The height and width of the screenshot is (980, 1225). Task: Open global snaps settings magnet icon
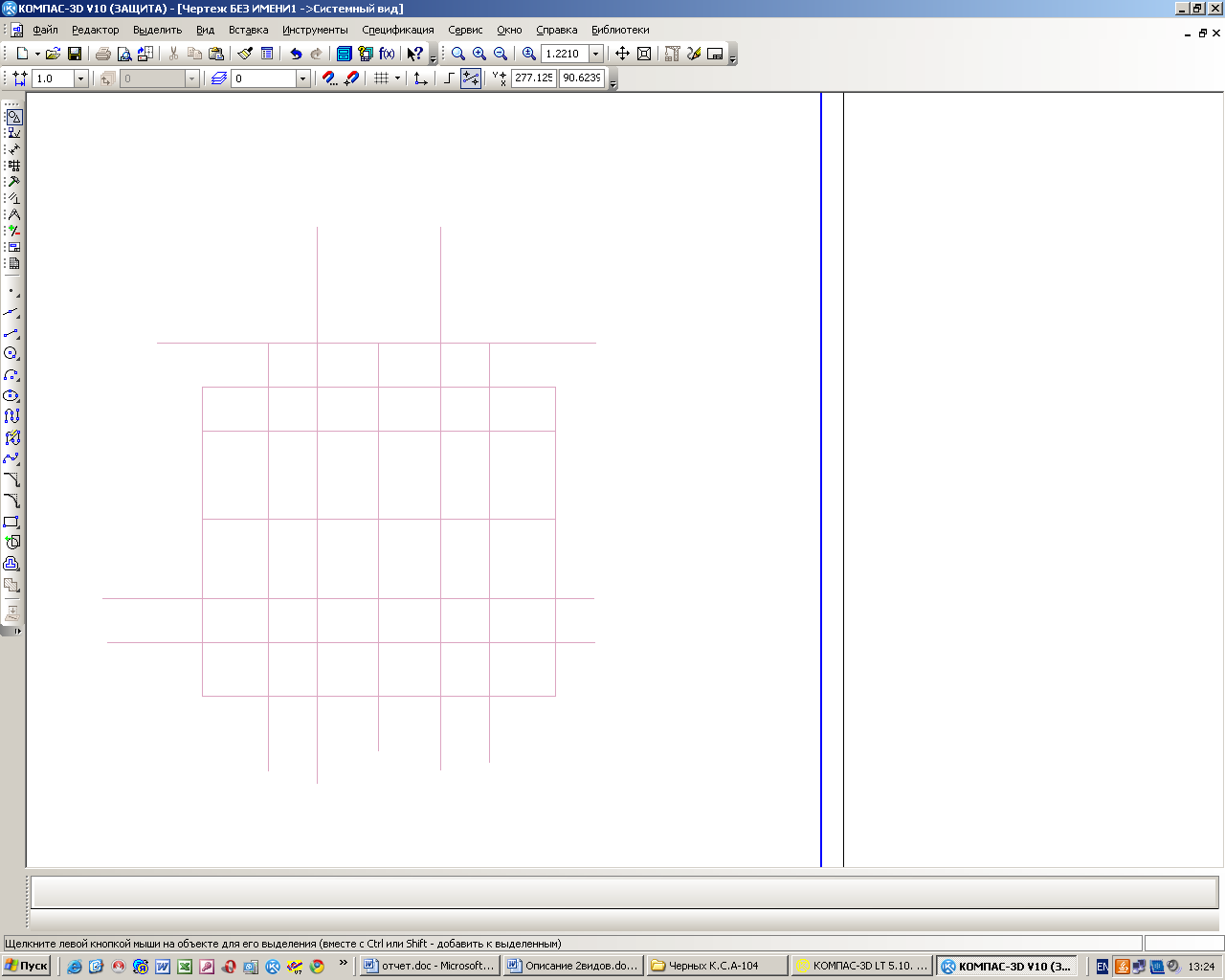coord(330,78)
